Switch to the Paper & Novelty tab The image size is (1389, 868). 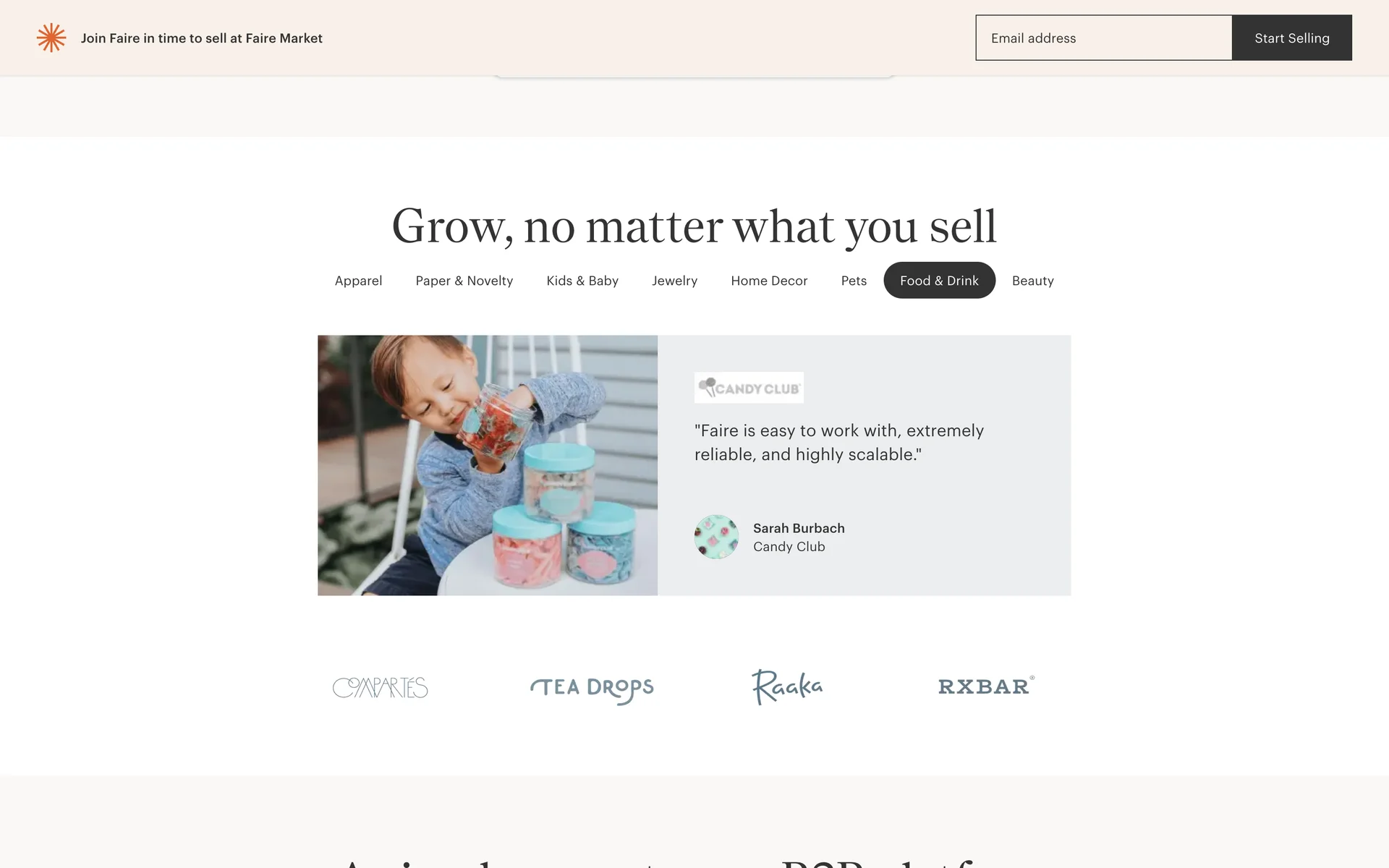click(464, 281)
